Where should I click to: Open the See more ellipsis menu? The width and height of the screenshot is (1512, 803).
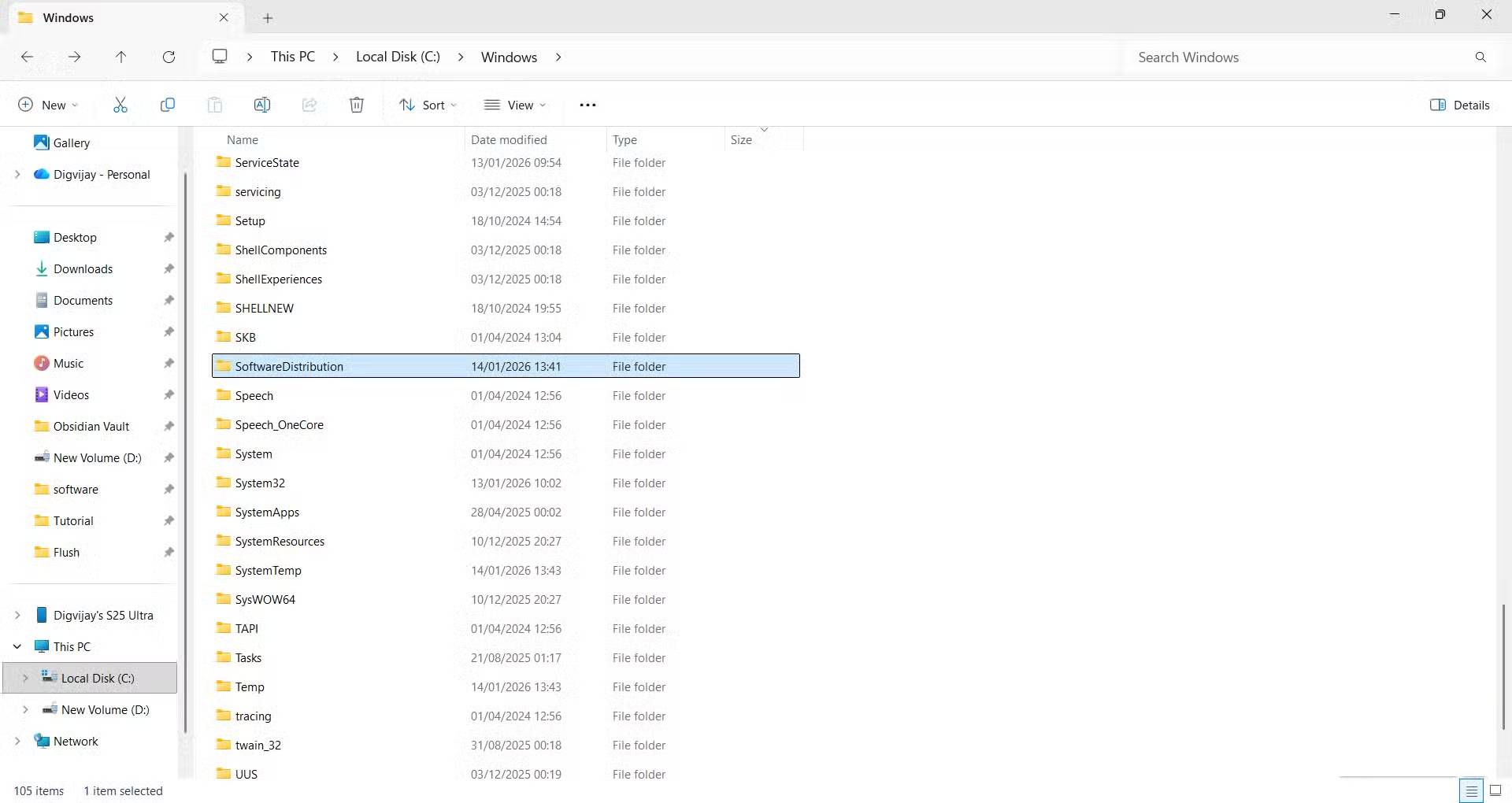587,105
